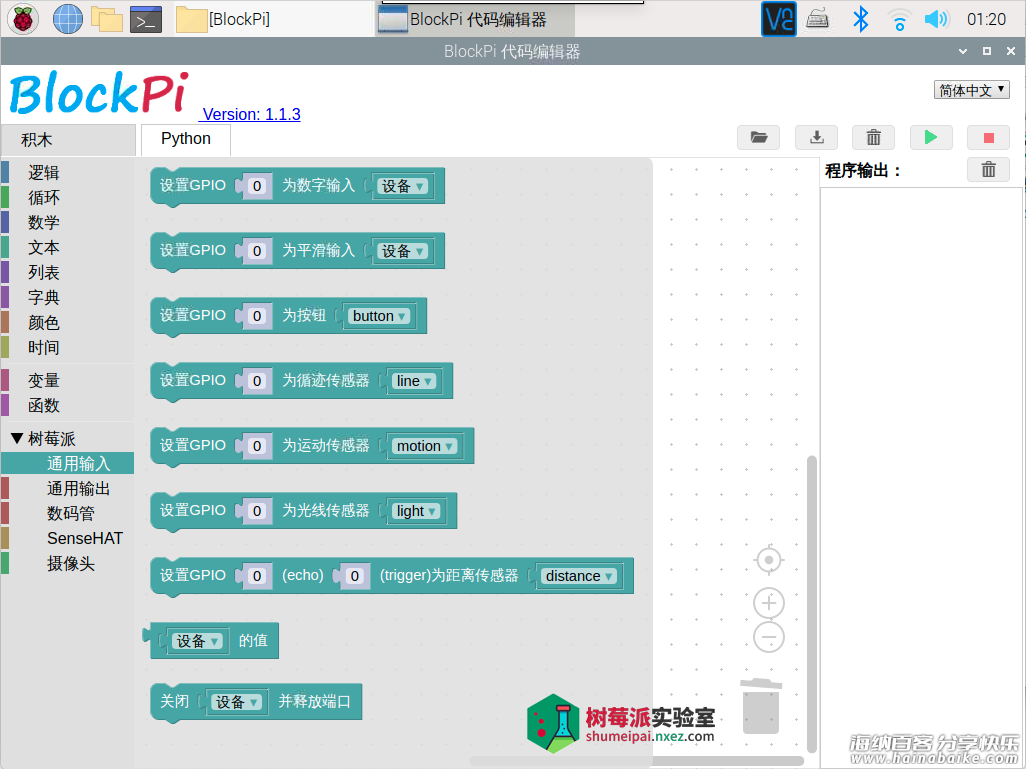Edit GPIO number in 为按钮 block
1026x769 pixels.
[x=256, y=315]
